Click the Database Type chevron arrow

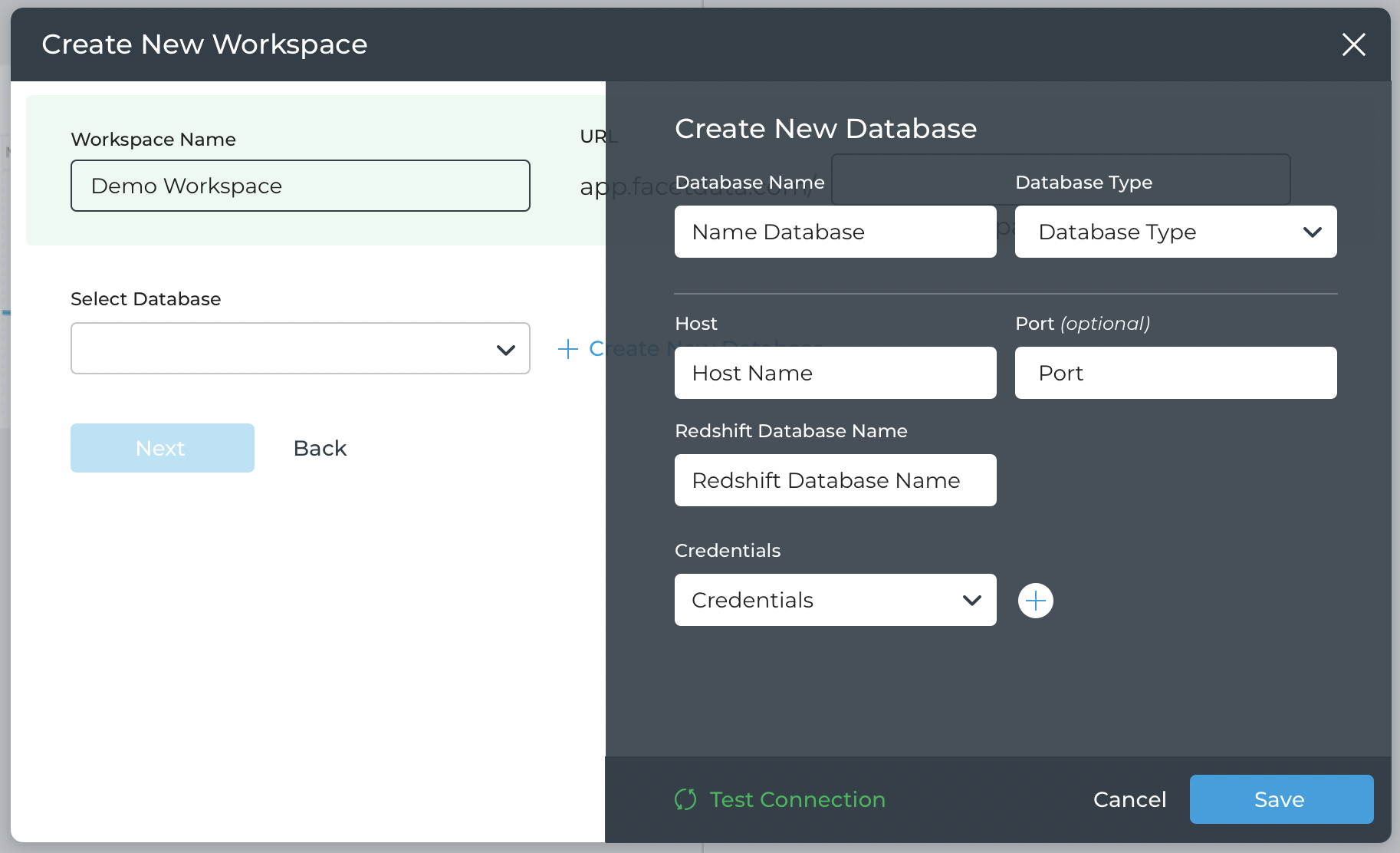tap(1312, 232)
